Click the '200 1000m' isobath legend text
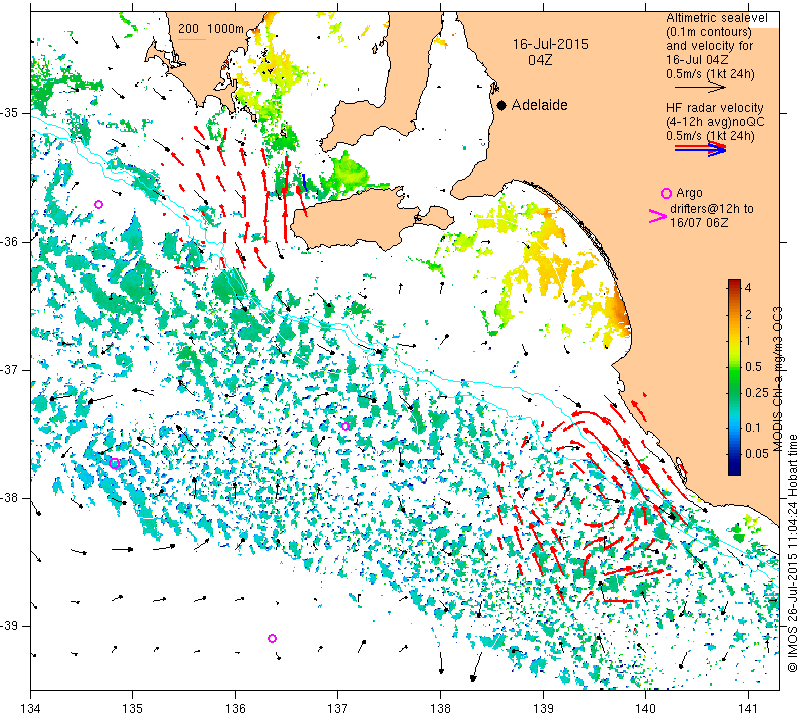 point(211,29)
